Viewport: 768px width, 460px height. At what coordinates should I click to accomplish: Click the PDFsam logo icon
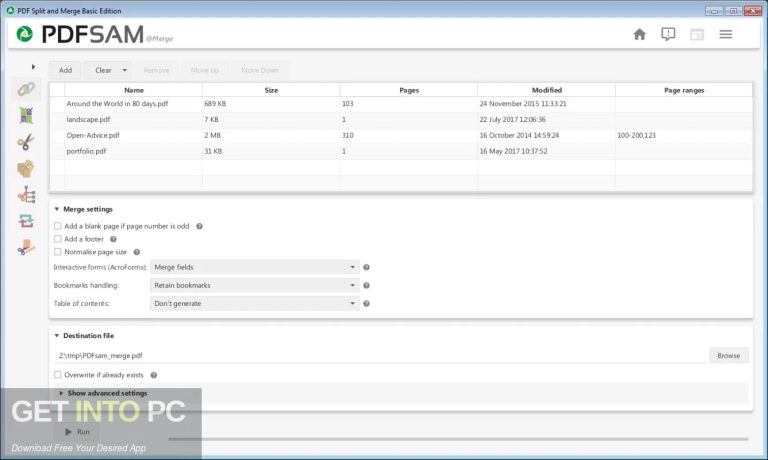tap(24, 34)
